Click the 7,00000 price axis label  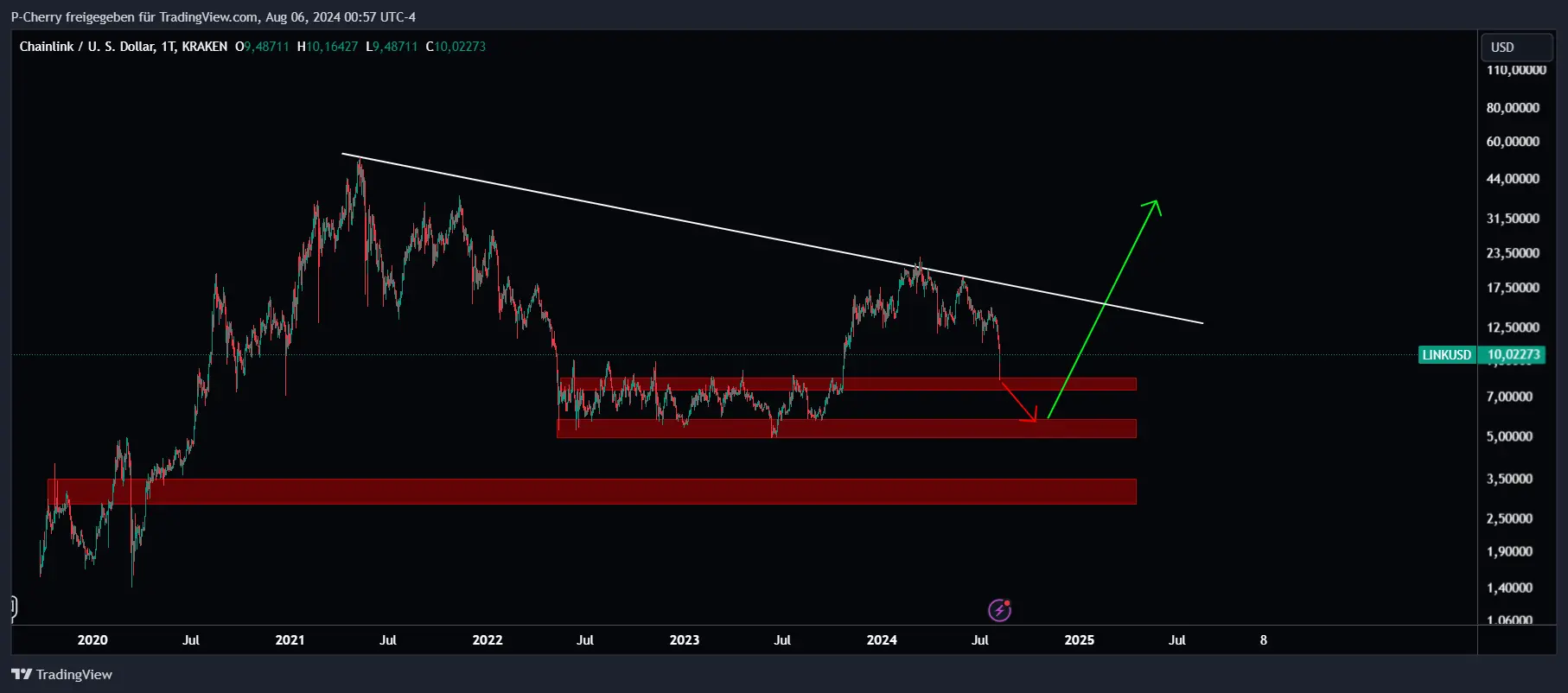click(1509, 397)
